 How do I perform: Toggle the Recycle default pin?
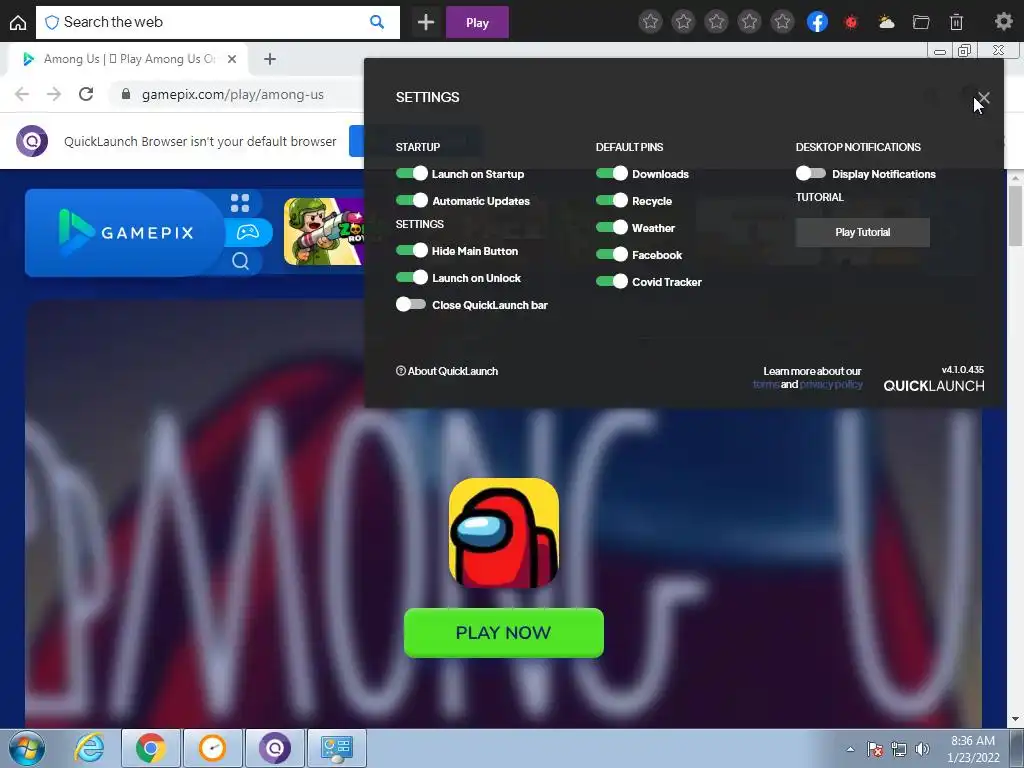pyautogui.click(x=612, y=200)
